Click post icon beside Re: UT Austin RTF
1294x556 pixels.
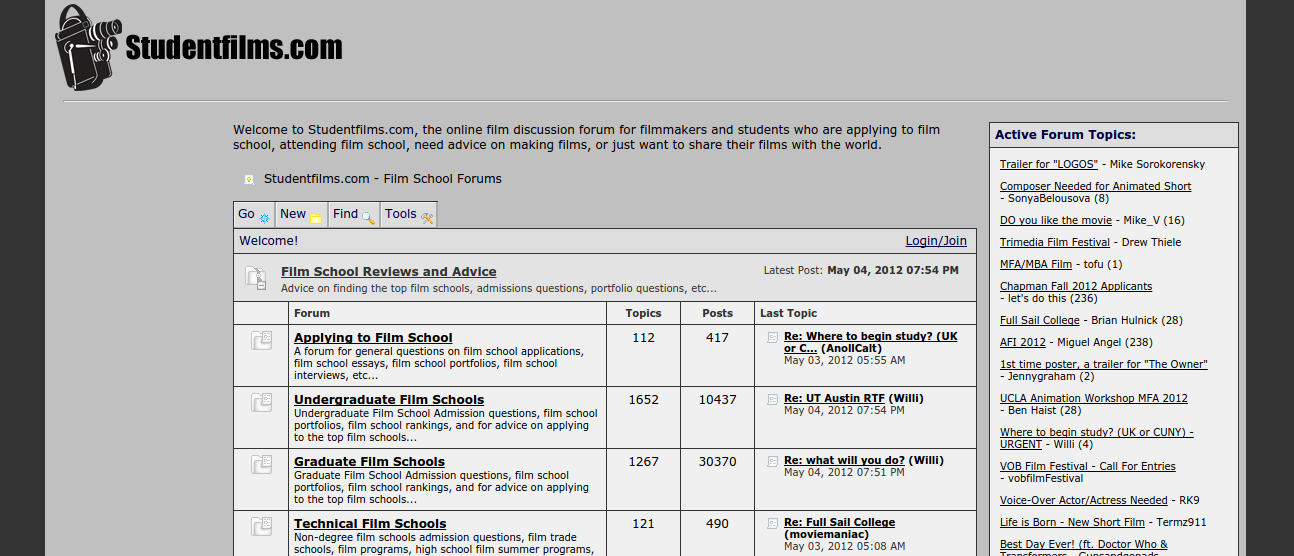click(x=772, y=399)
